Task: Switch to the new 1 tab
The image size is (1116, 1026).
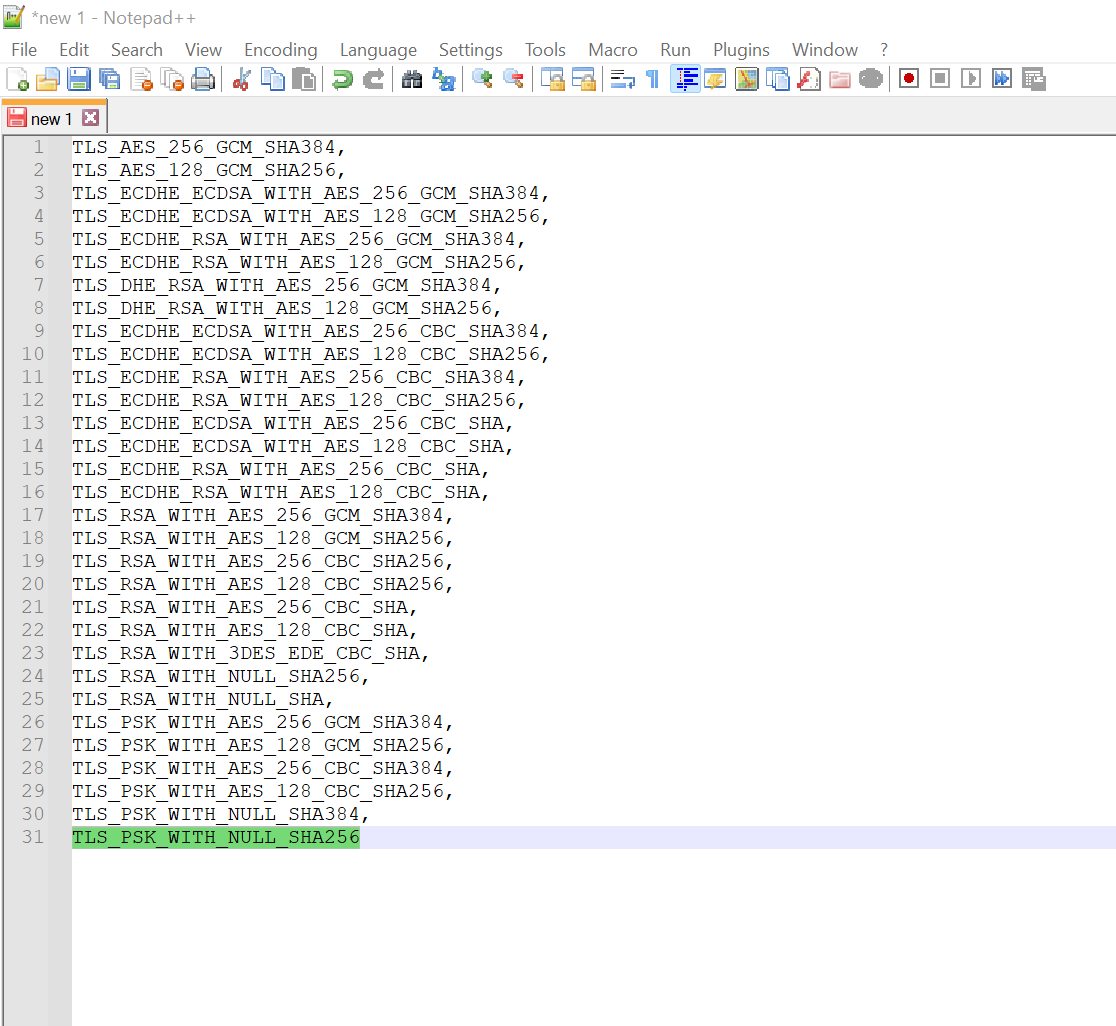Action: [x=54, y=117]
